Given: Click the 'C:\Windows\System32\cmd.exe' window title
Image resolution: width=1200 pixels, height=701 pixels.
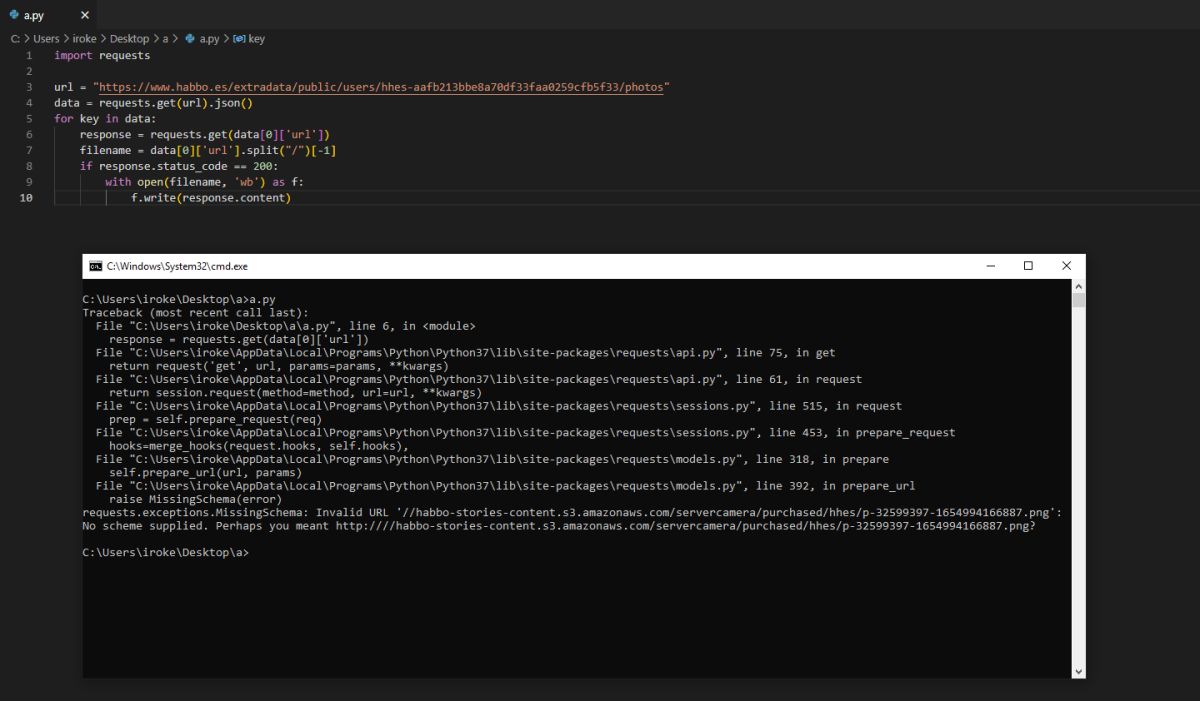Looking at the screenshot, I should (x=177, y=266).
